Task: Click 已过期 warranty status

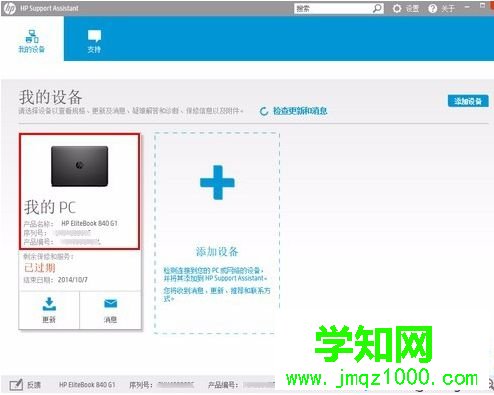Action: tap(39, 267)
